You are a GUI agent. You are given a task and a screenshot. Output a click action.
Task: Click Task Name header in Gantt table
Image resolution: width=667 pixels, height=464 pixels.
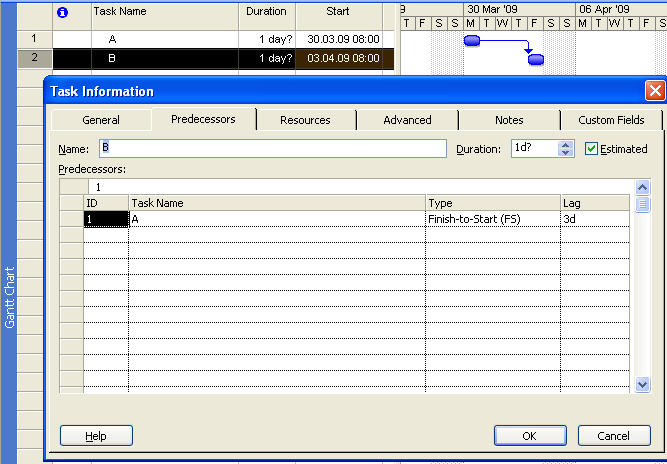tap(165, 16)
